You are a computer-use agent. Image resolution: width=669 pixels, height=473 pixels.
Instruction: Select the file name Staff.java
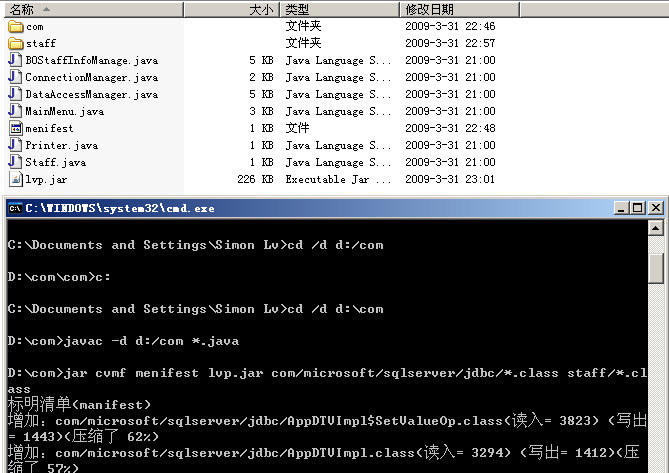click(x=56, y=163)
